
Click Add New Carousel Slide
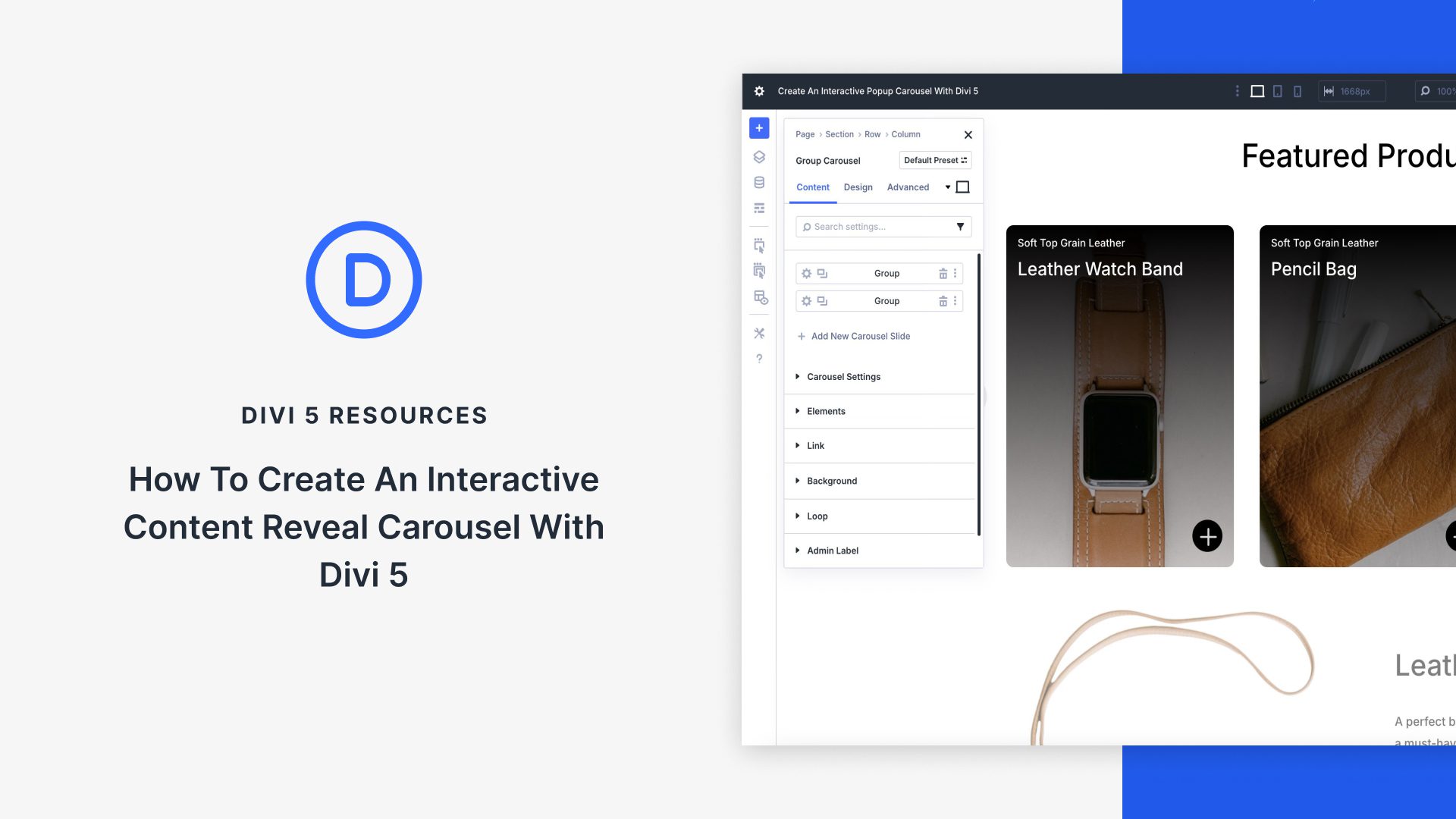pyautogui.click(x=861, y=336)
